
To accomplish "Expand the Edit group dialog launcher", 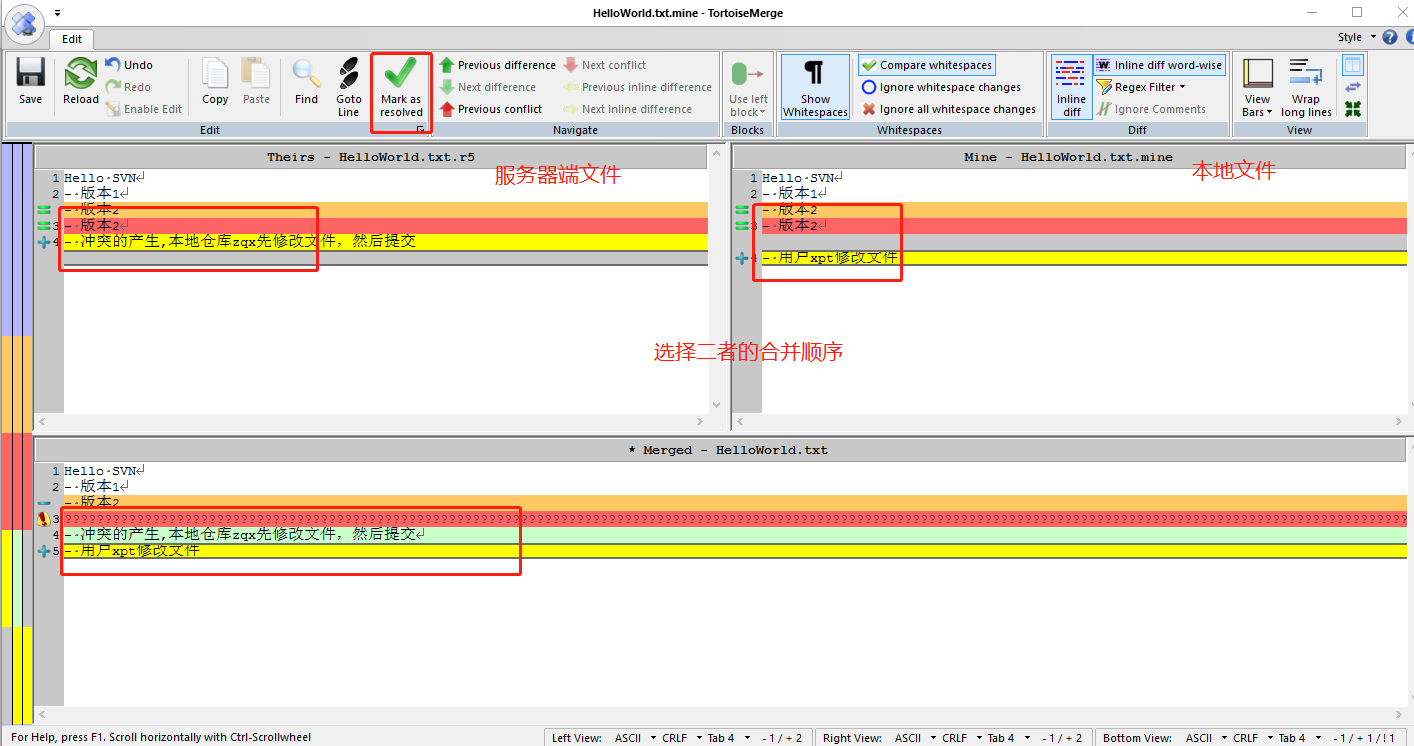I will (421, 130).
